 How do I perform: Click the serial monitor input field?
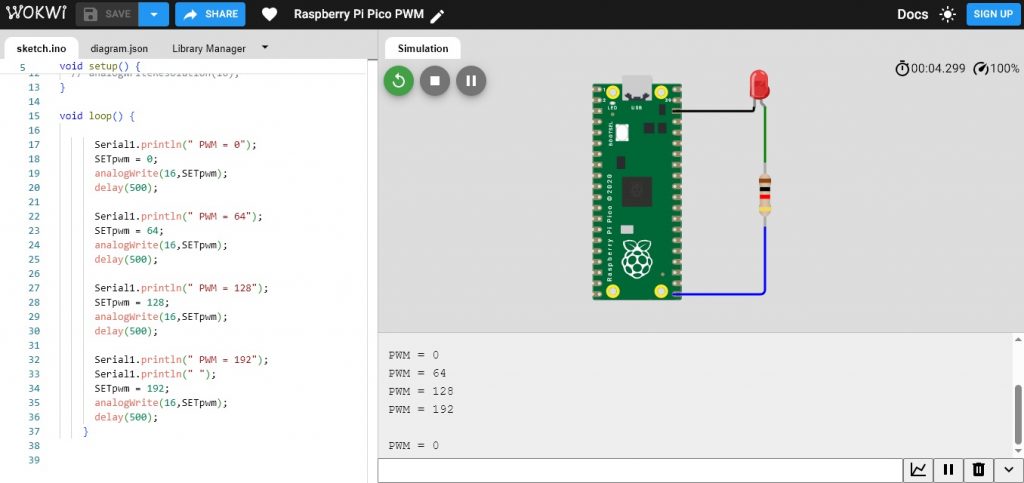point(640,470)
